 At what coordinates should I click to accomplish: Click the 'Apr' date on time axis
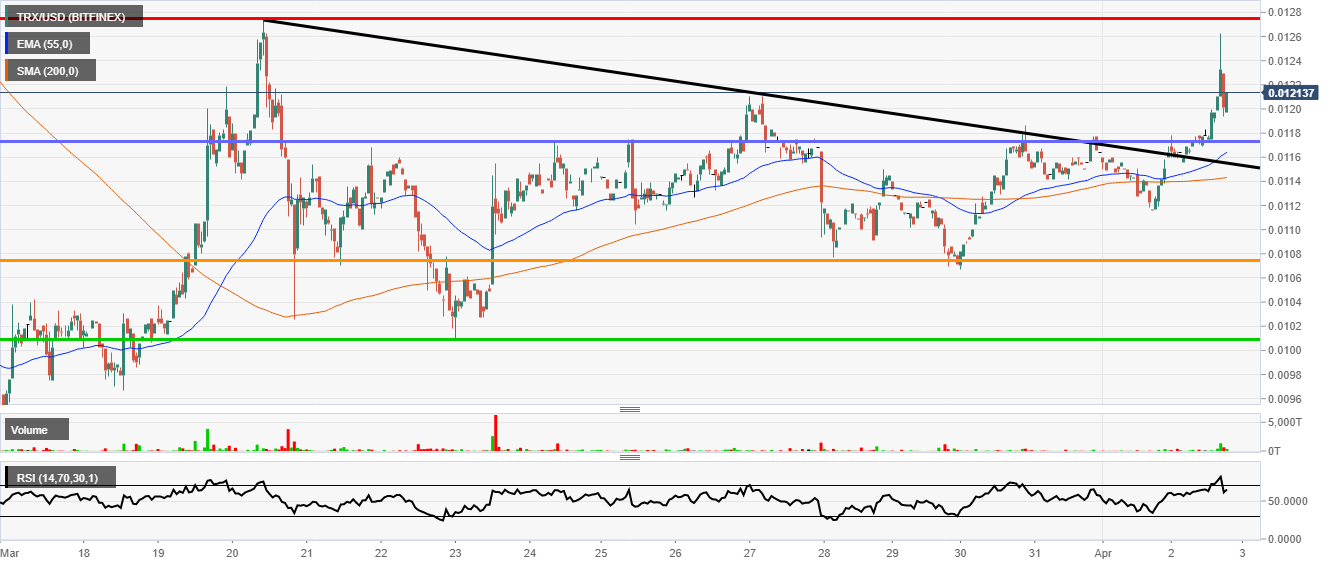pyautogui.click(x=1101, y=551)
